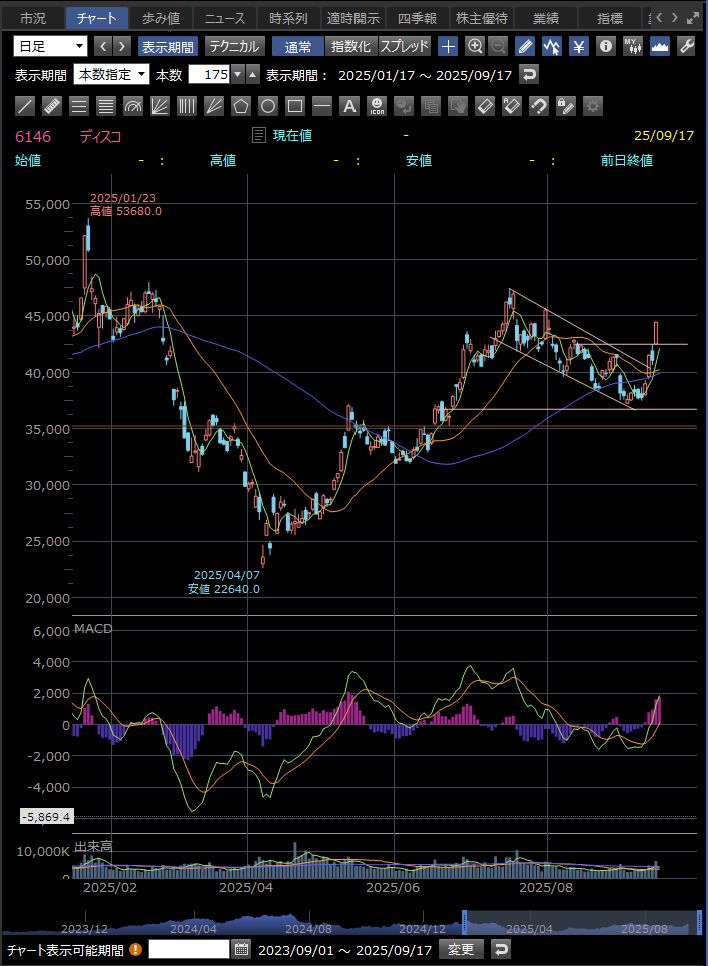This screenshot has width=708, height=966.
Task: Click the zoom in magnifier icon
Action: [x=474, y=46]
